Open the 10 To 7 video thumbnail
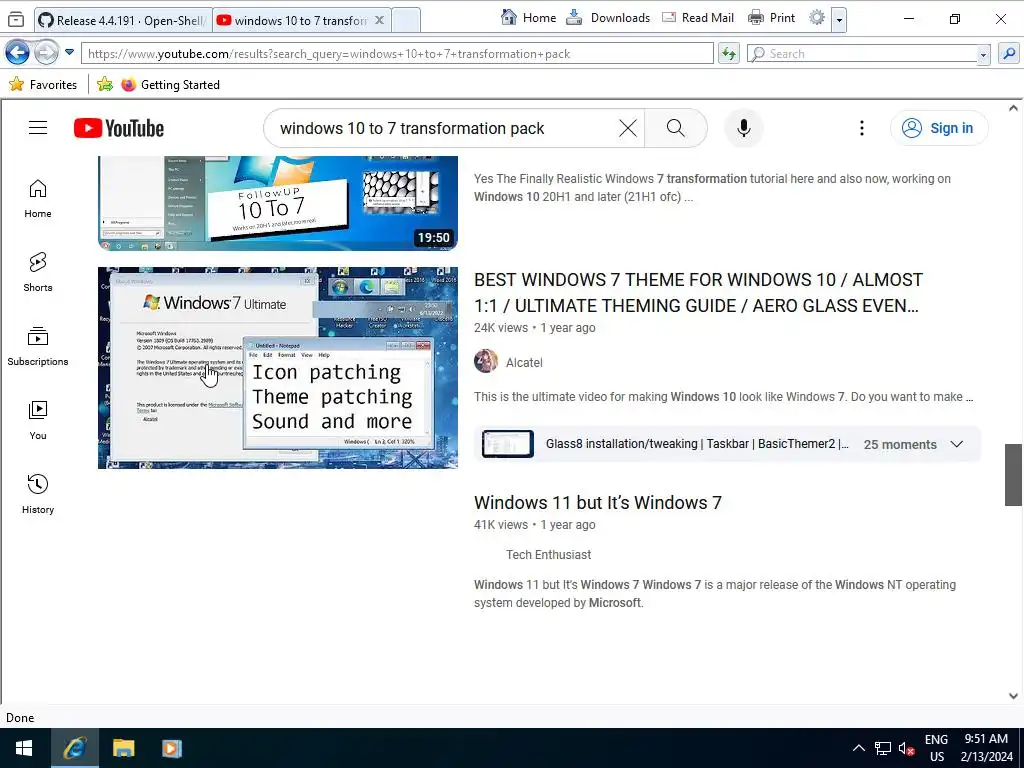Image resolution: width=1024 pixels, height=768 pixels. [278, 203]
